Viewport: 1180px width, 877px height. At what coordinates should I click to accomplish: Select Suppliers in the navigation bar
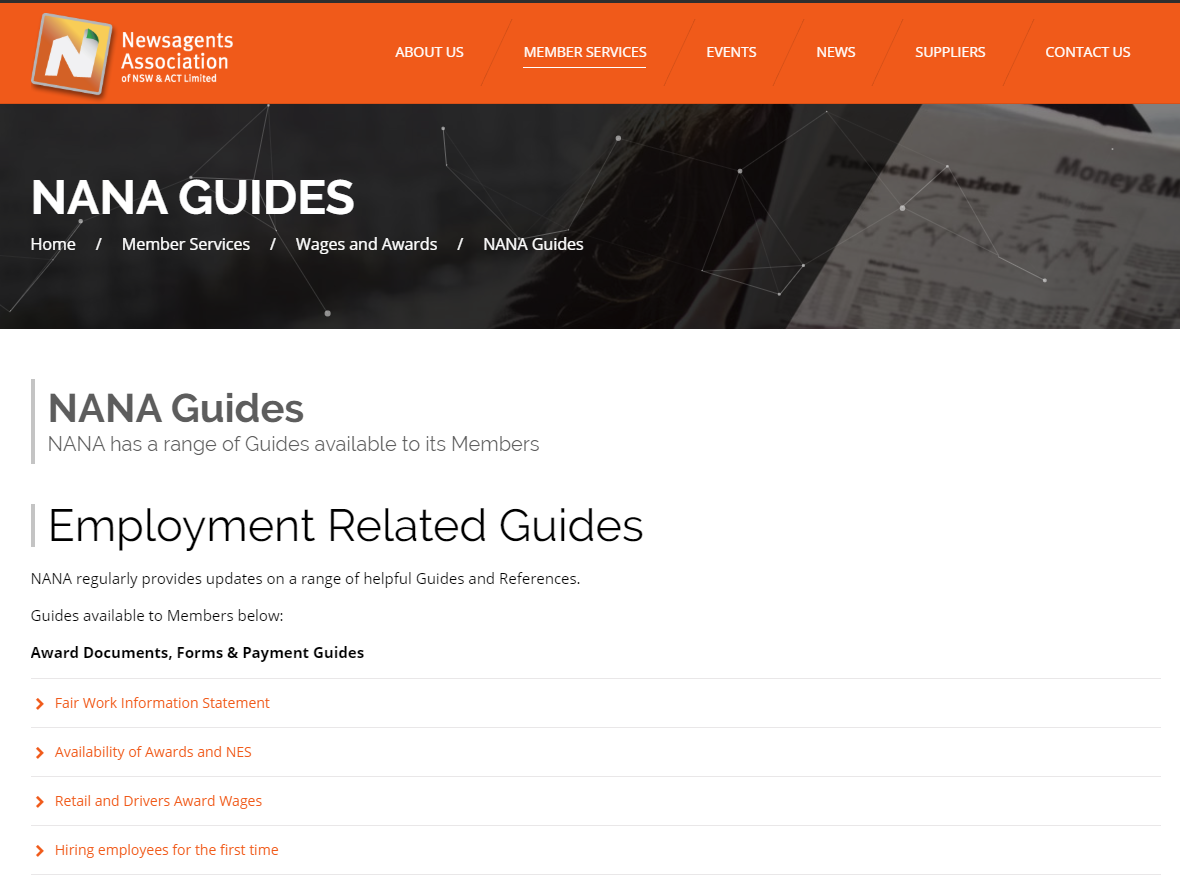(x=950, y=52)
